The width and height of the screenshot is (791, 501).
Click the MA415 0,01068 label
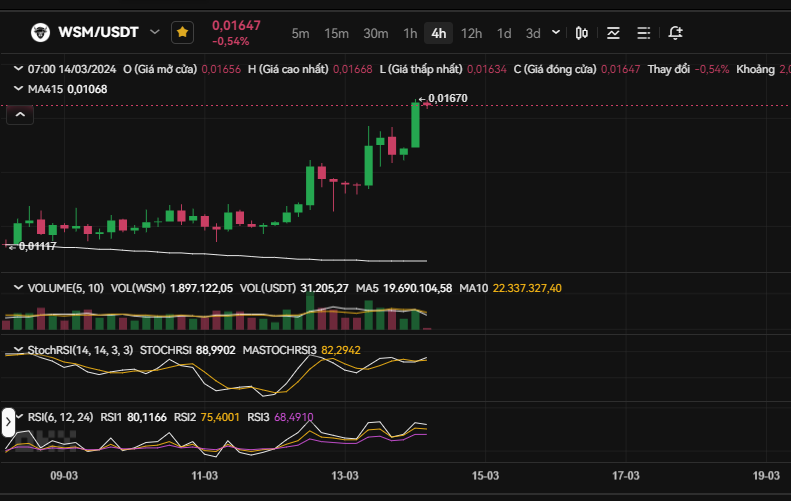[x=67, y=89]
